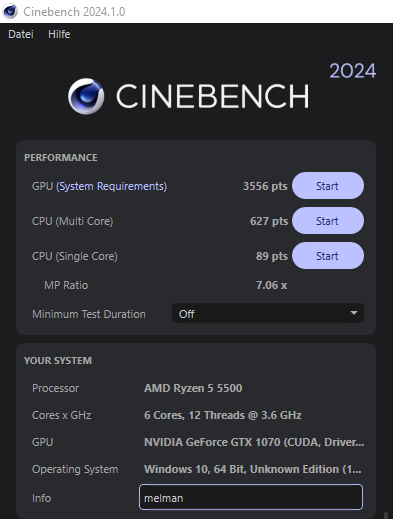Click the CPU Multi Core score 627 pts
Image resolution: width=393 pixels, height=519 pixels.
pyautogui.click(x=269, y=221)
